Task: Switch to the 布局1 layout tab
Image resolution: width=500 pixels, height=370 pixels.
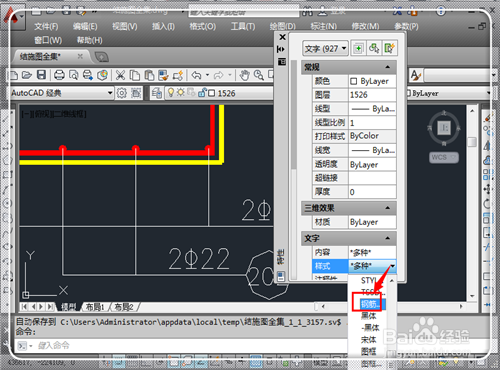Action: click(95, 307)
